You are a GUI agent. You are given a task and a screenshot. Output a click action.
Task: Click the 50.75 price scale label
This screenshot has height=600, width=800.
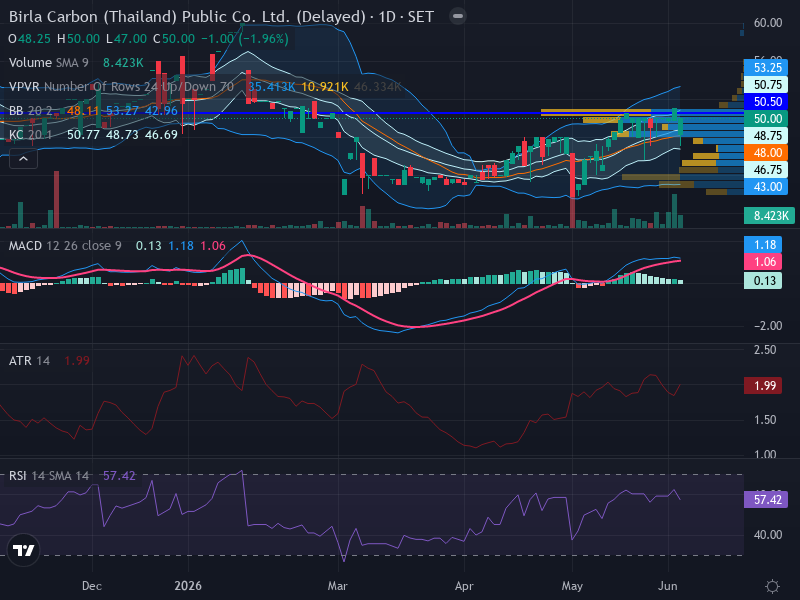click(766, 85)
